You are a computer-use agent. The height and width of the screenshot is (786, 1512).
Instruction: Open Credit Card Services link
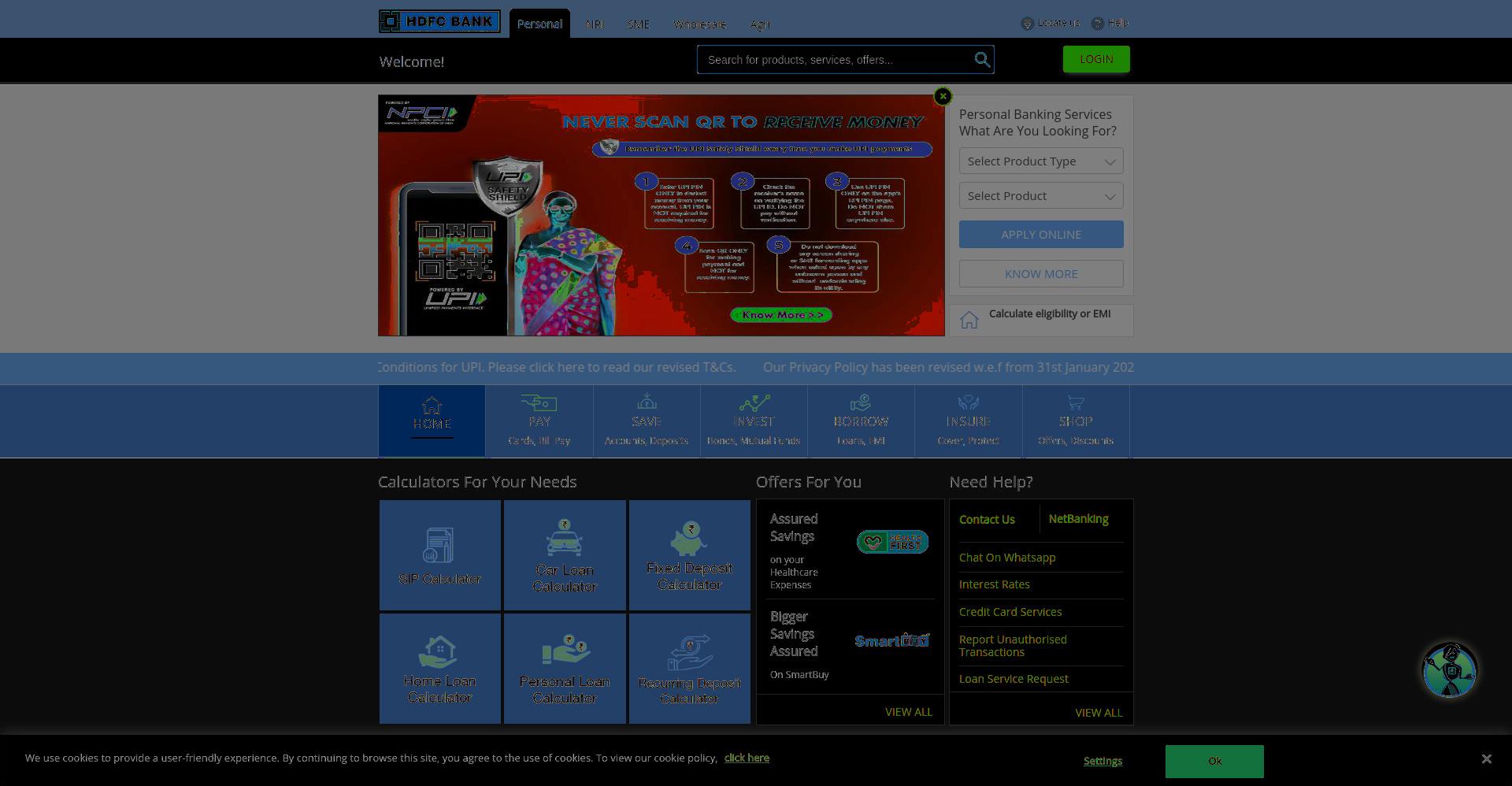tap(1010, 612)
